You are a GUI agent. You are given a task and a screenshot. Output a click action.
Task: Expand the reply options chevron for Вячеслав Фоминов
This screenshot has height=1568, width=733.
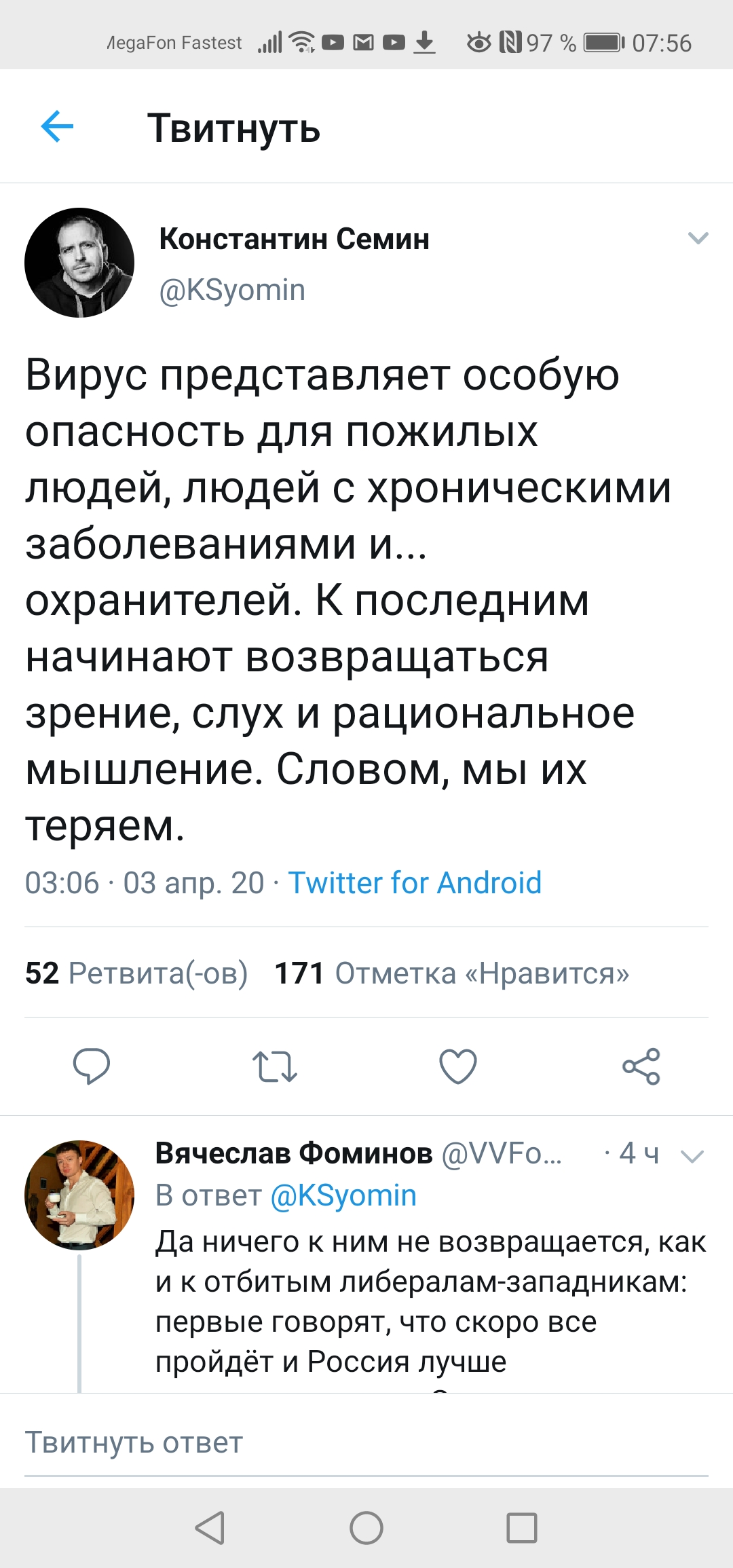(692, 1156)
